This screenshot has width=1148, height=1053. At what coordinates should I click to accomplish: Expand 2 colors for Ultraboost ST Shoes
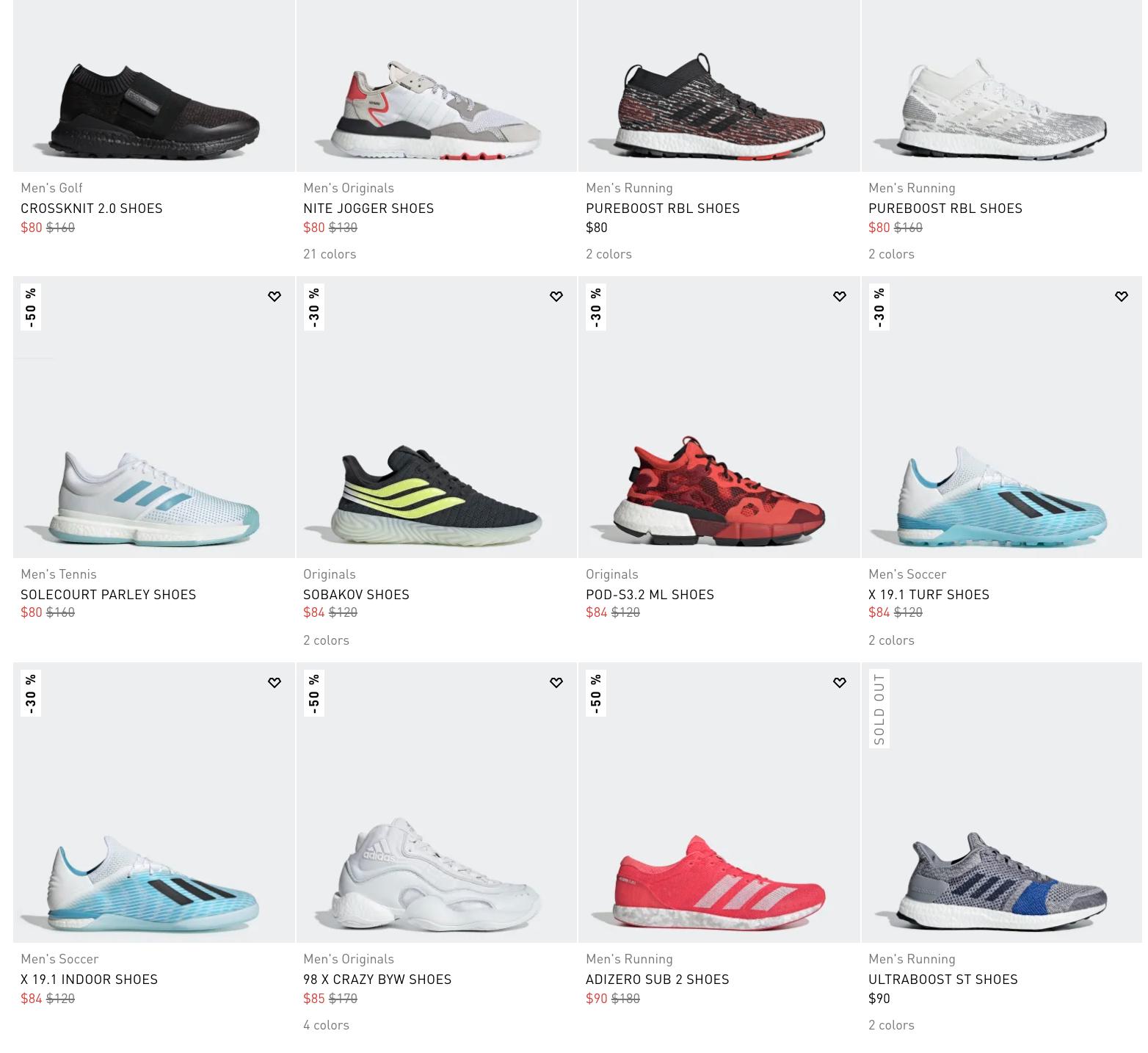click(x=891, y=1025)
